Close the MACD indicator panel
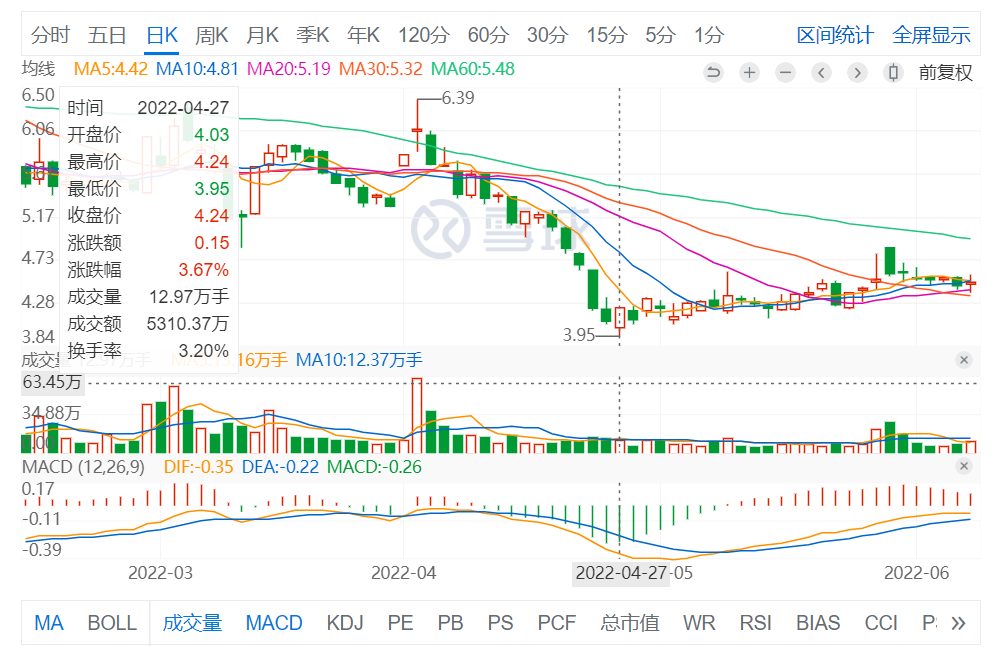Screen dimensions: 999x656 964,467
